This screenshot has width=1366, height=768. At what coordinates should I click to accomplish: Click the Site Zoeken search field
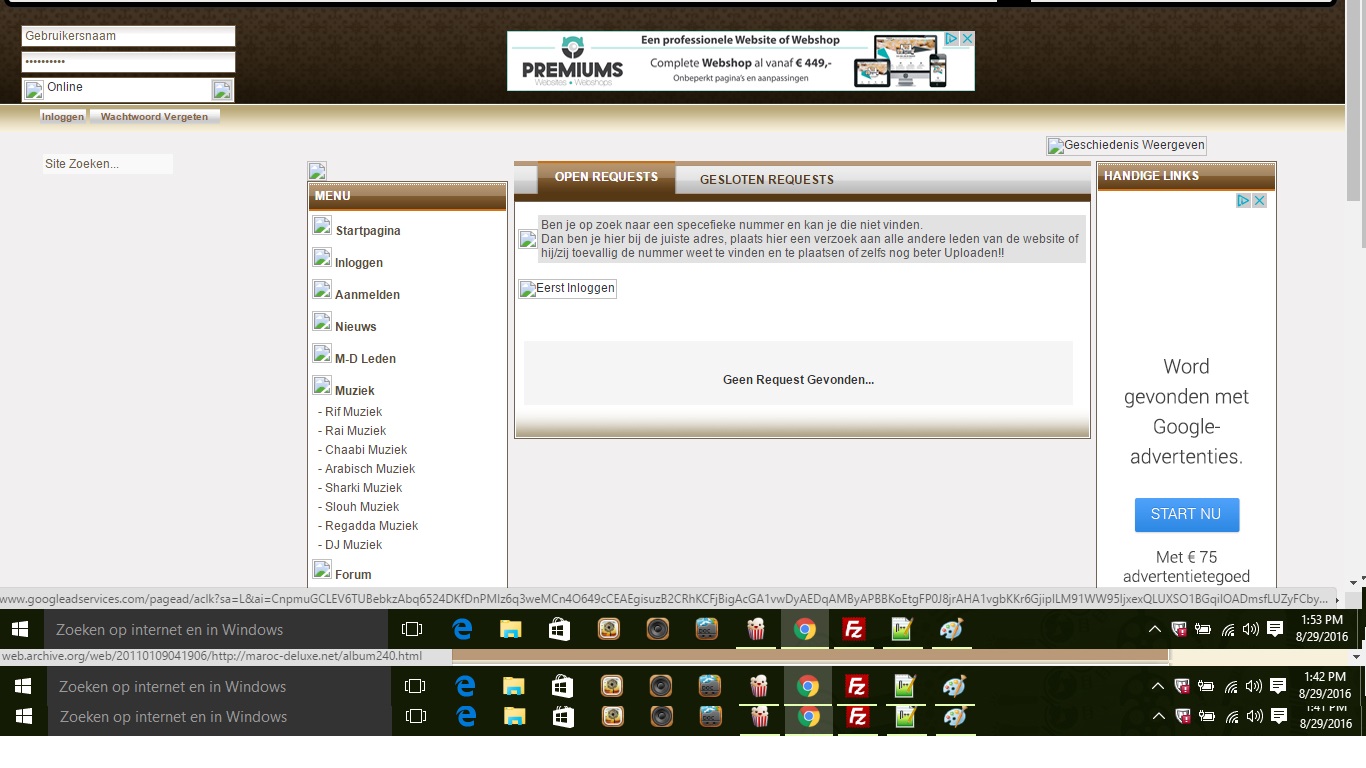pyautogui.click(x=108, y=164)
